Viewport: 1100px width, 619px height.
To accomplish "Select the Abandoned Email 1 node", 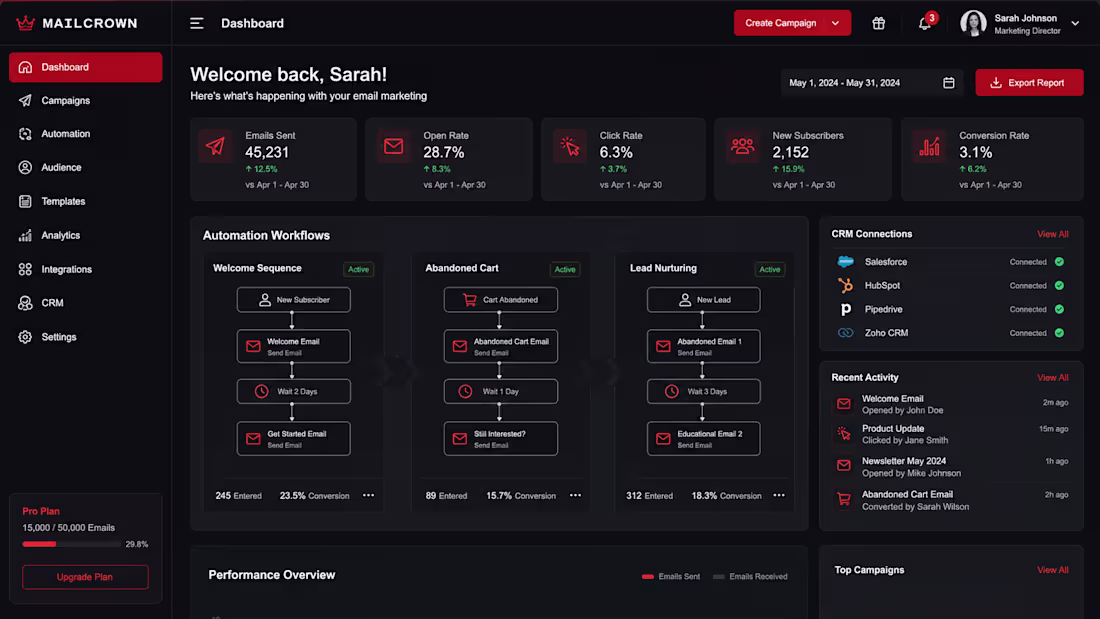I will click(704, 347).
